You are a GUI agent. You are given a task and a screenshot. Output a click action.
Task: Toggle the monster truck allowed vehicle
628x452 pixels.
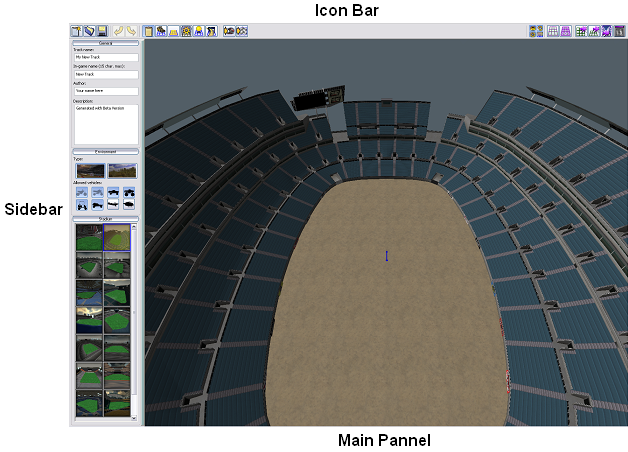pos(129,193)
